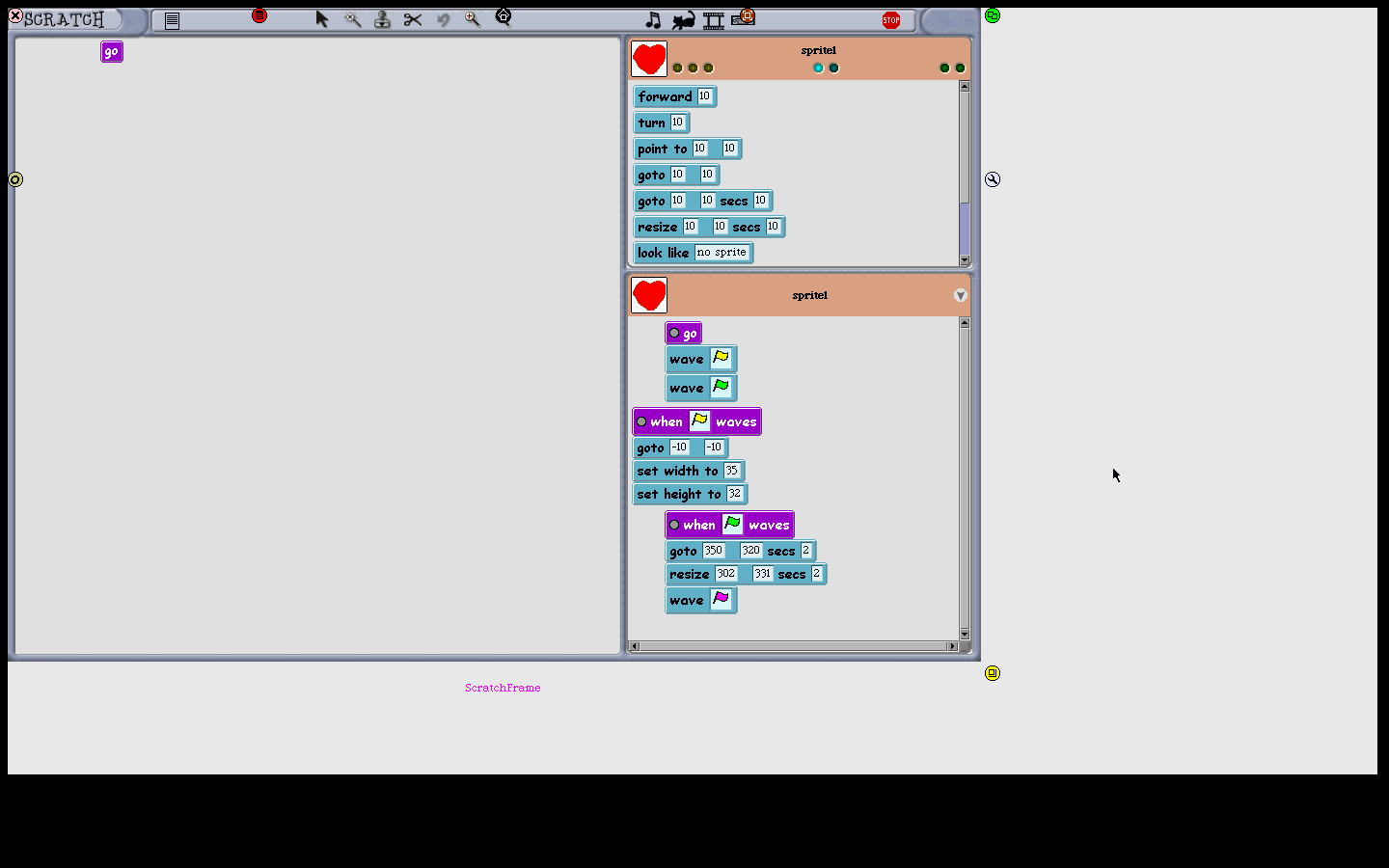Click the palette scrollbar down arrow

tap(965, 260)
